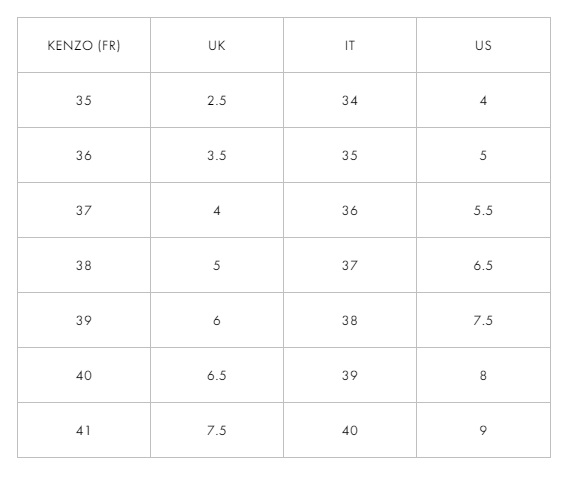Viewport: 564px width, 480px height.
Task: Click the IT column header
Action: pos(350,45)
